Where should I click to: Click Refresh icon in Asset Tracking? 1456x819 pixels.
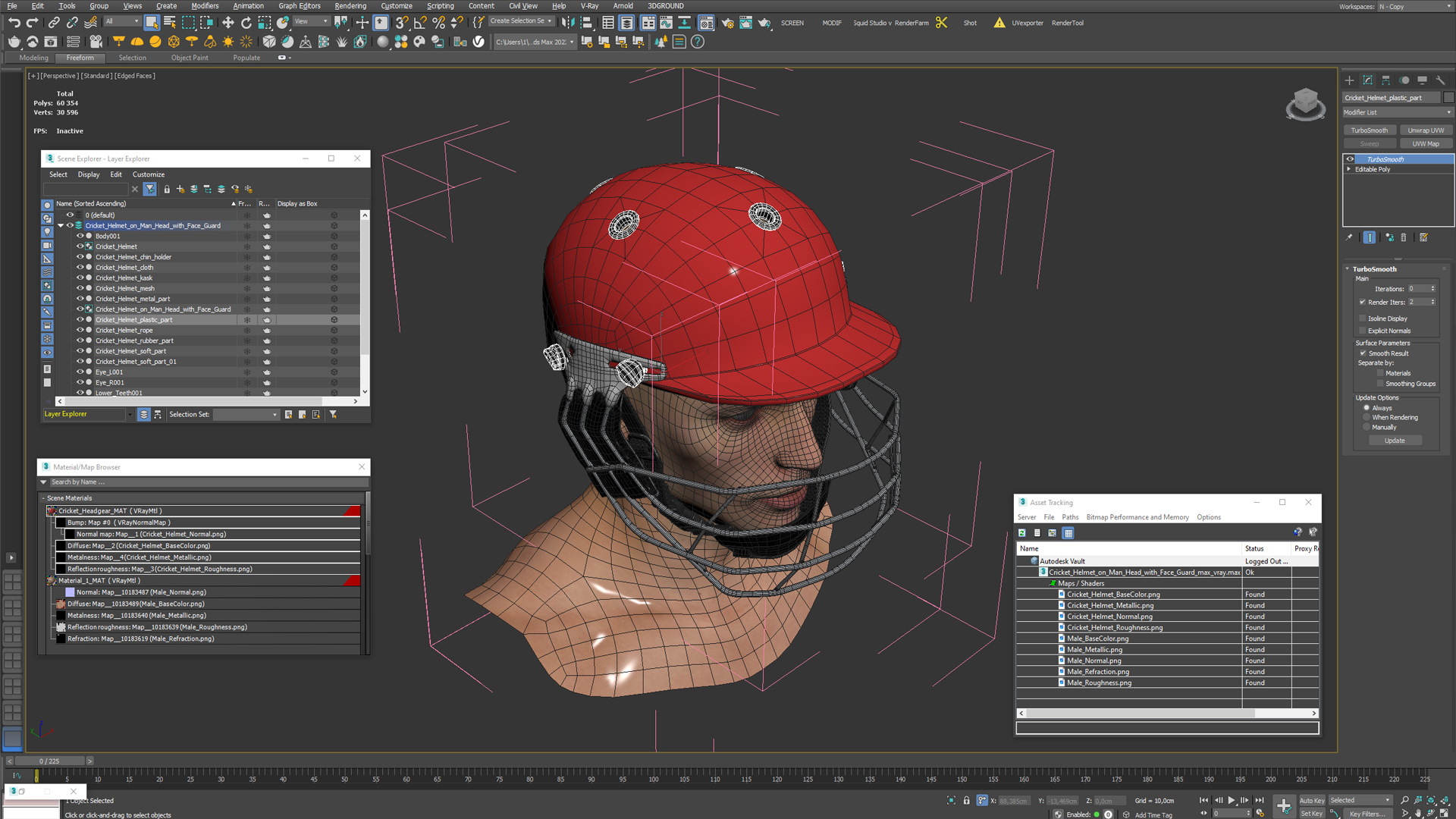point(1022,533)
